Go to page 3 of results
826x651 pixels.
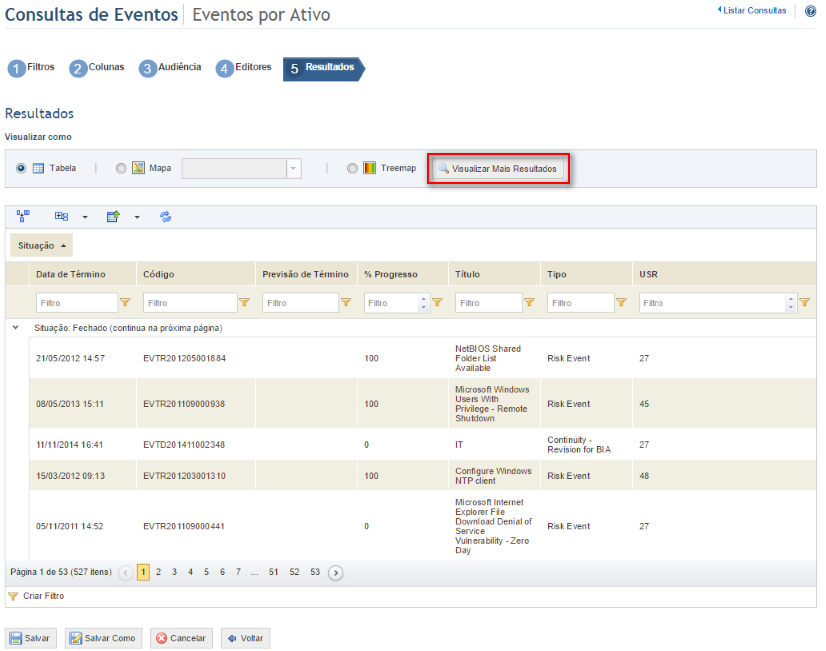[x=174, y=572]
